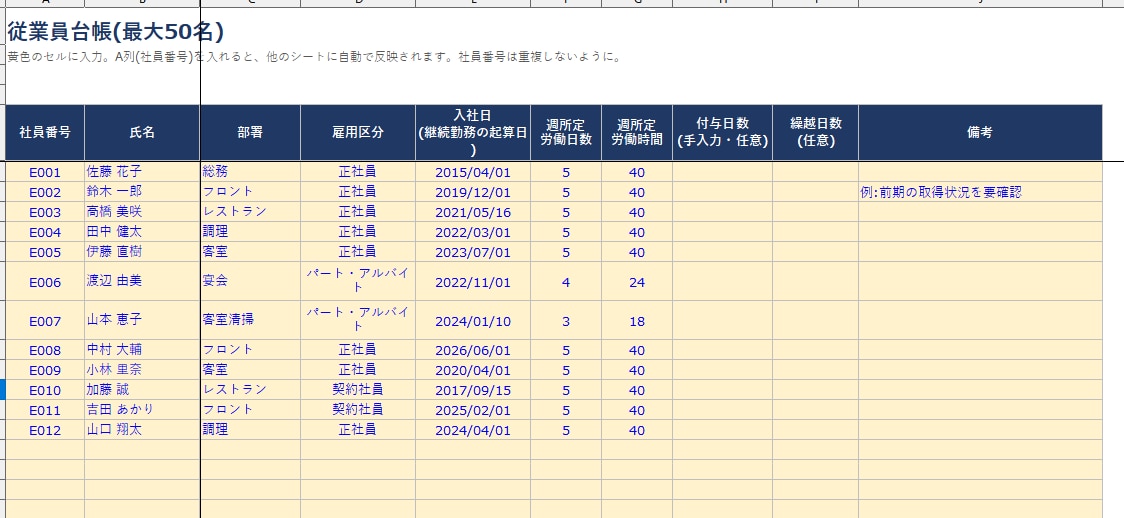The width and height of the screenshot is (1124, 518).
Task: Select the hire date 2021/05/16
Action: 472,212
